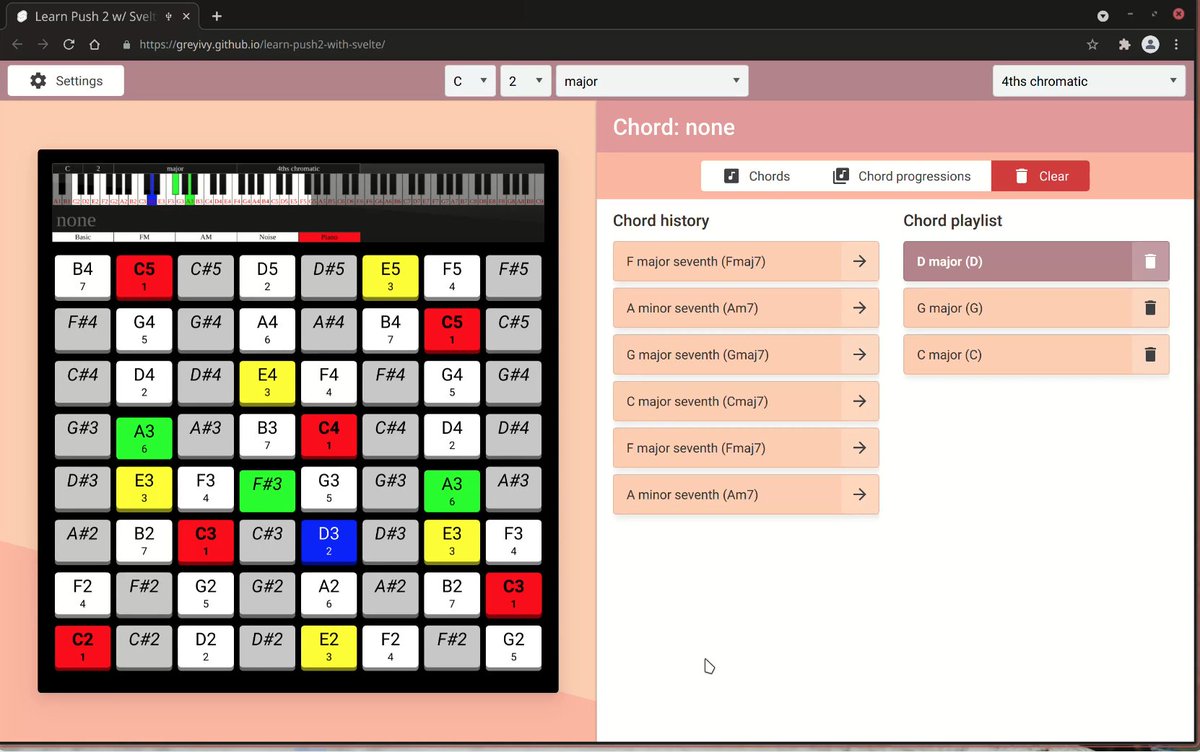
Task: Select the red Piano synth tab
Action: point(330,237)
